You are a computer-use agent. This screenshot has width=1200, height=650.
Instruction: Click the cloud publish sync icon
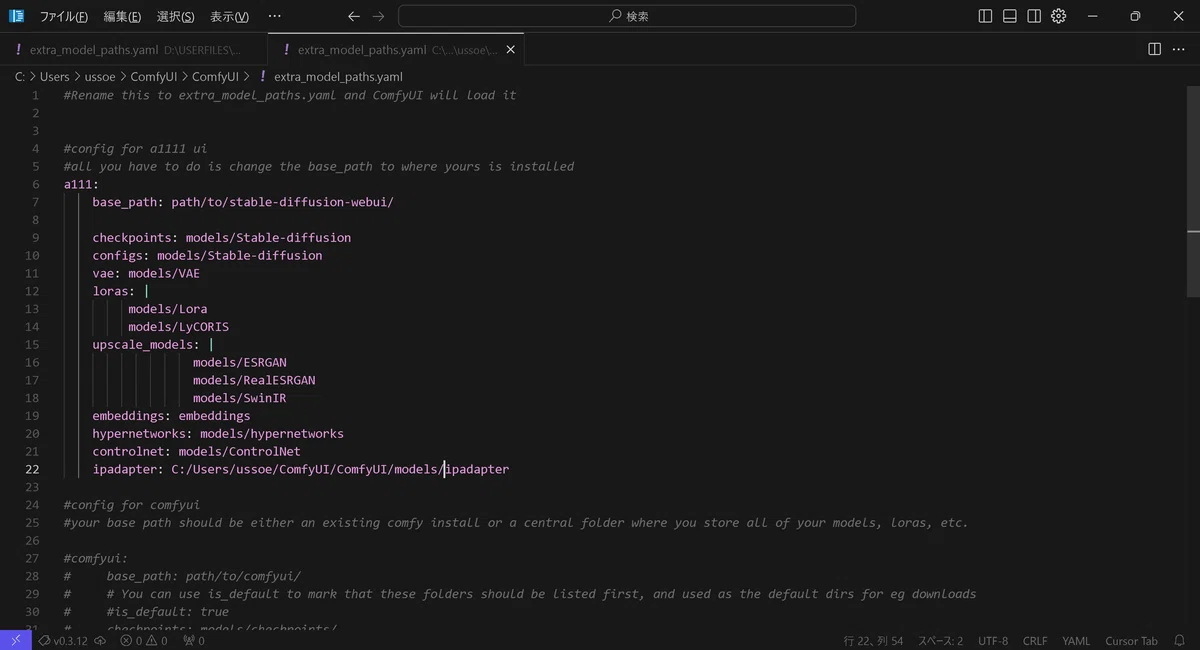click(x=100, y=641)
